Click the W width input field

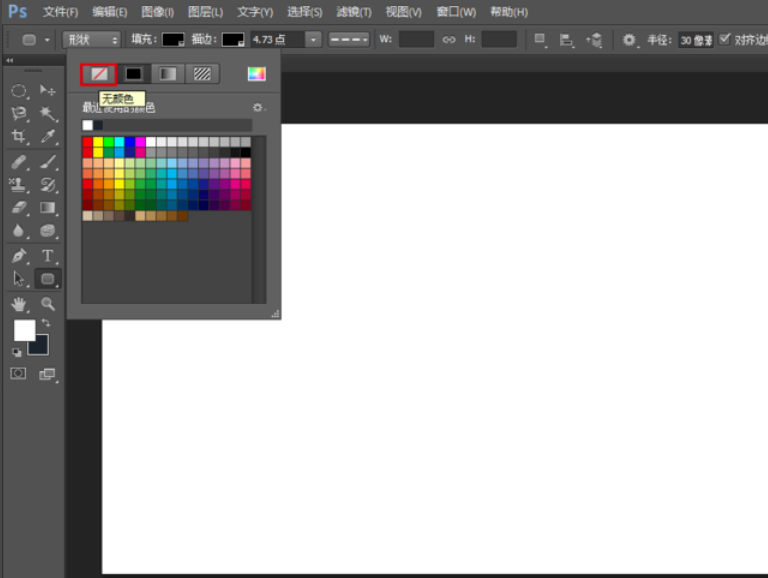[416, 40]
